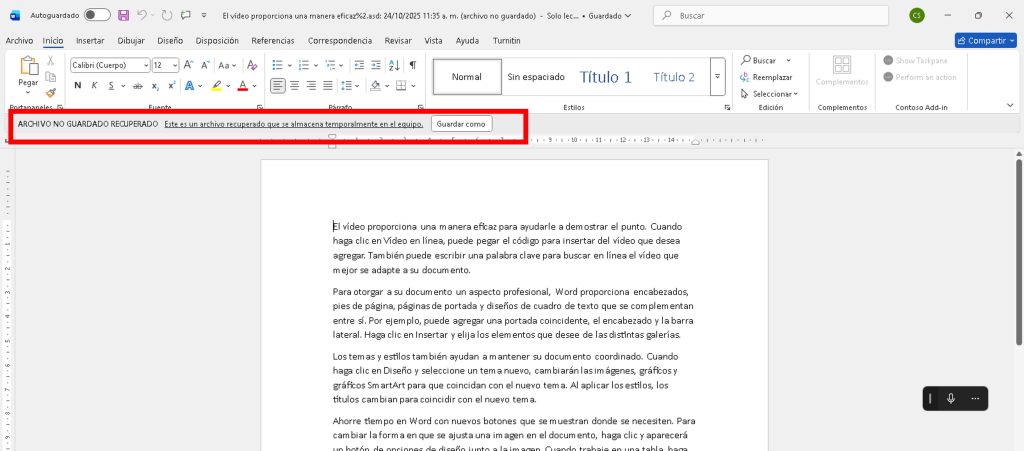Click the Save diskette icon in title bar
Viewport: 1024px width, 451px height.
pyautogui.click(x=123, y=16)
